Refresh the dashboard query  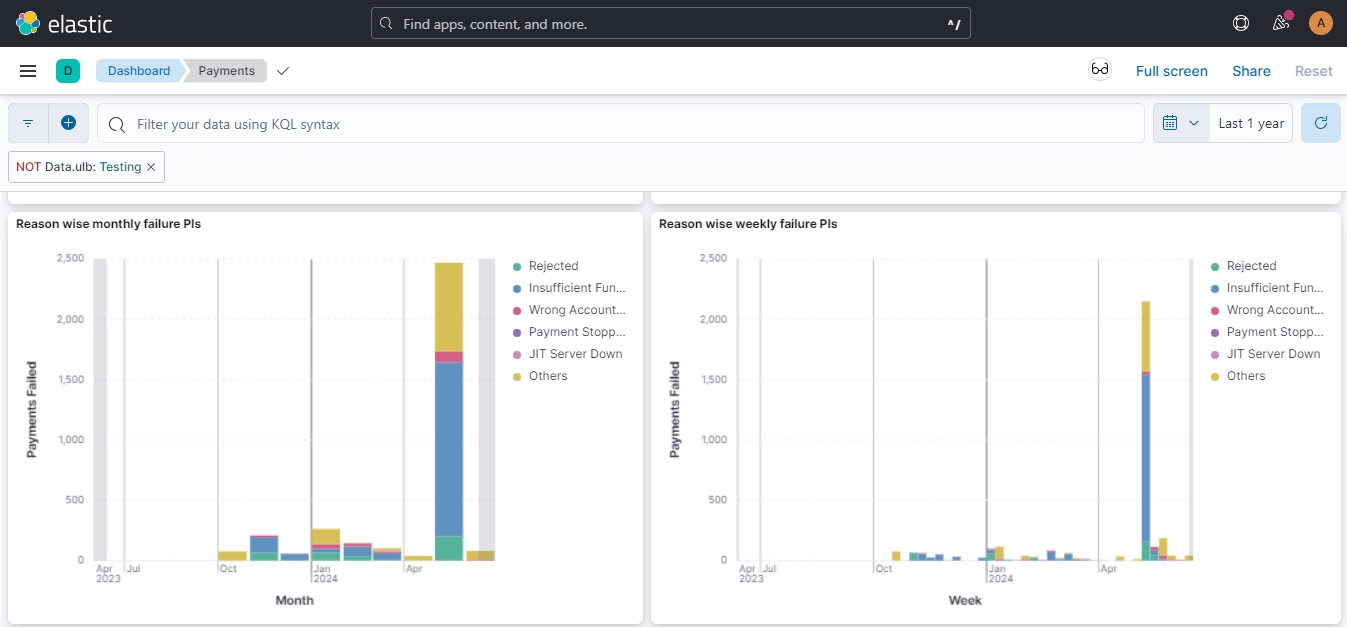tap(1320, 123)
